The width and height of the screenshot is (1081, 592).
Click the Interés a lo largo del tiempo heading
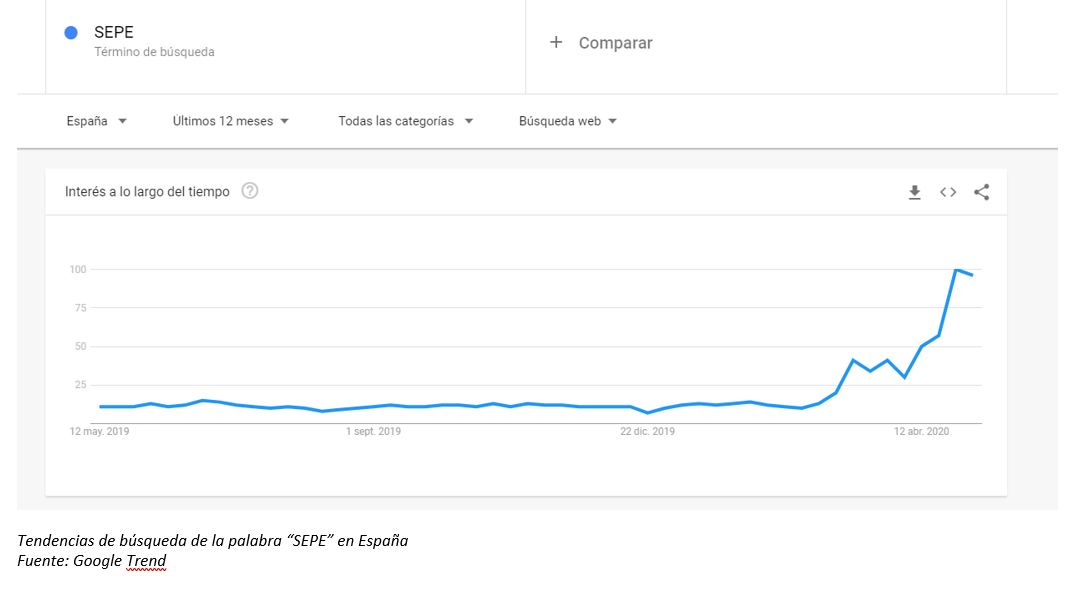147,192
